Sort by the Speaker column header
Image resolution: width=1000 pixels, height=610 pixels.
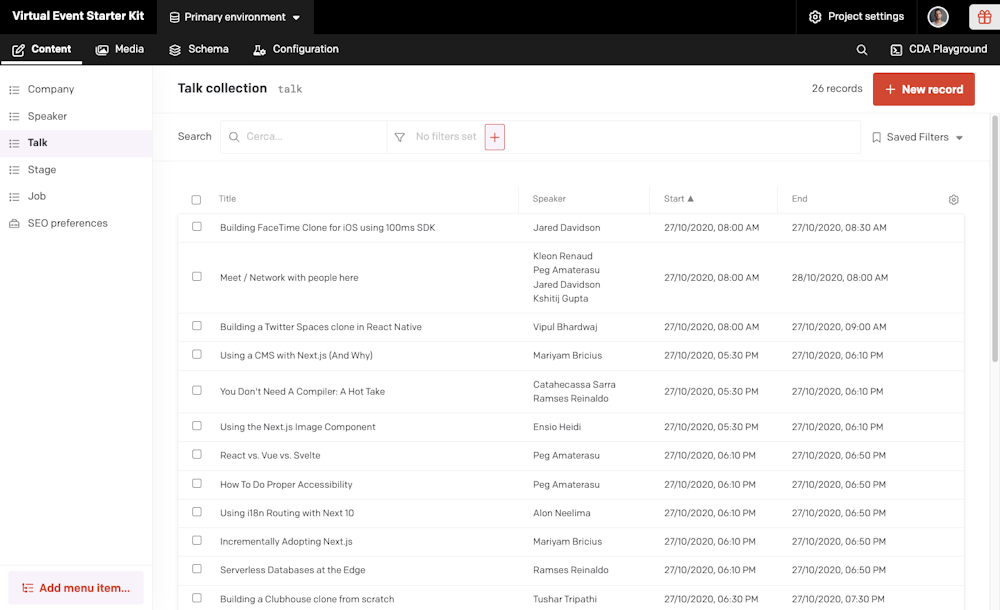coord(549,199)
